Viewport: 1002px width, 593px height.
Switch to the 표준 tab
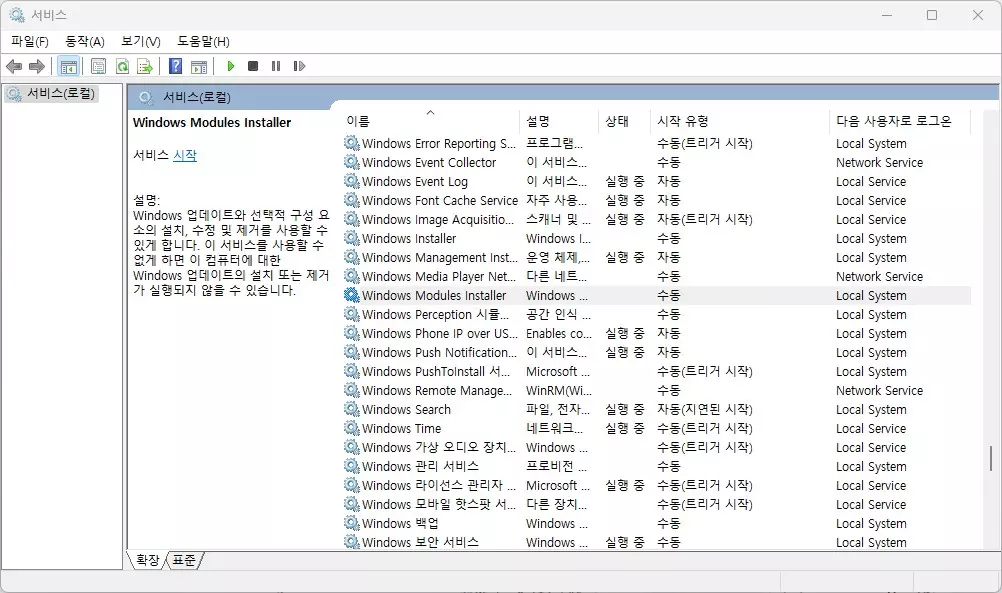(x=184, y=560)
